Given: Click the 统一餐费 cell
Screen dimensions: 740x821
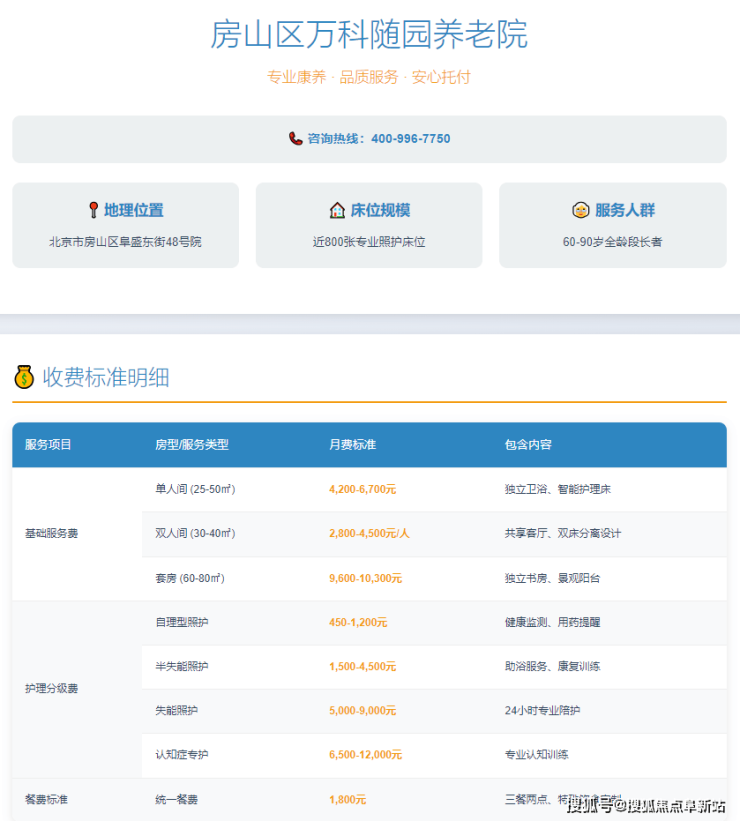Looking at the screenshot, I should click(x=176, y=800).
